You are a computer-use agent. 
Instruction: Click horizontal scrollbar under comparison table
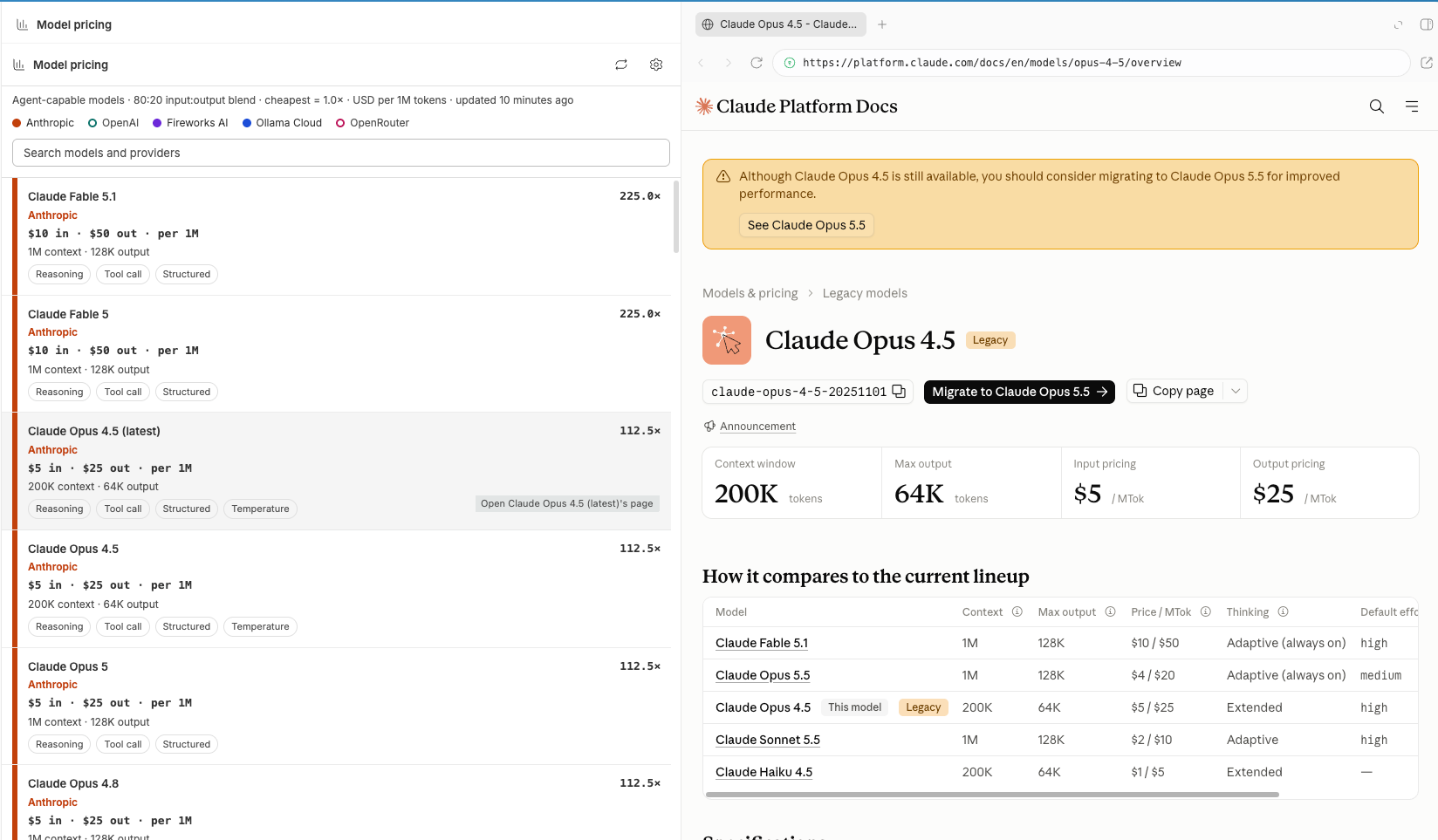pos(992,795)
